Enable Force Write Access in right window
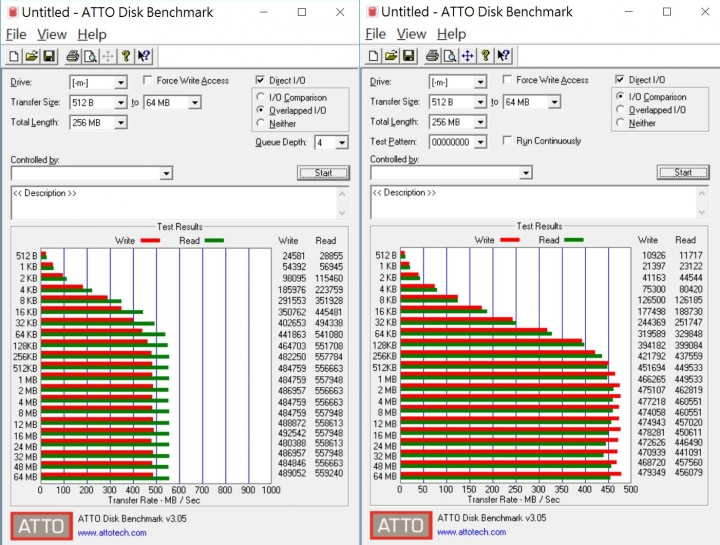Screen dimensions: 720x545 (x=507, y=80)
